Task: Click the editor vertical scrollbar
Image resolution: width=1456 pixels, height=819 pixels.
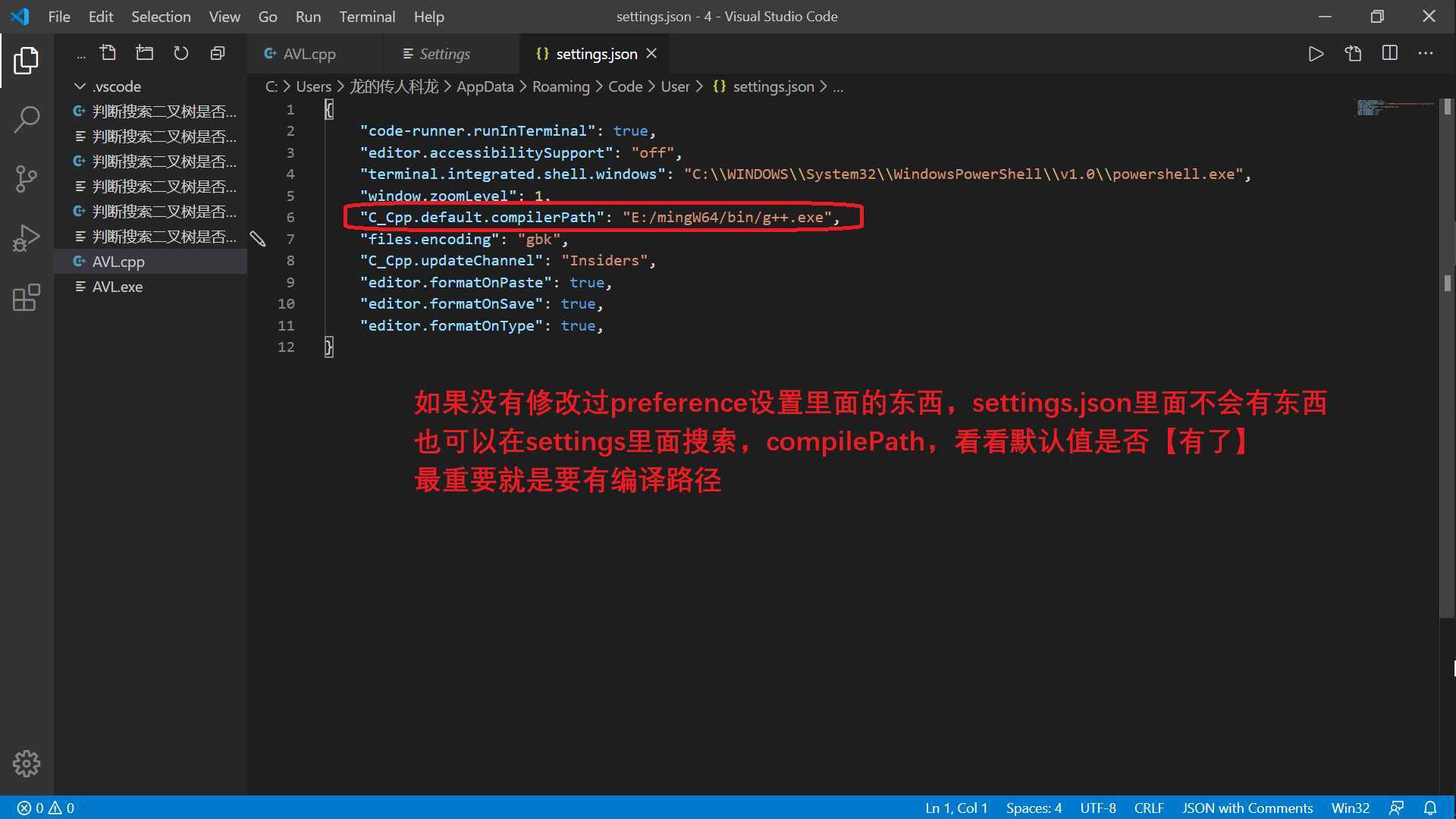Action: coord(1447,358)
